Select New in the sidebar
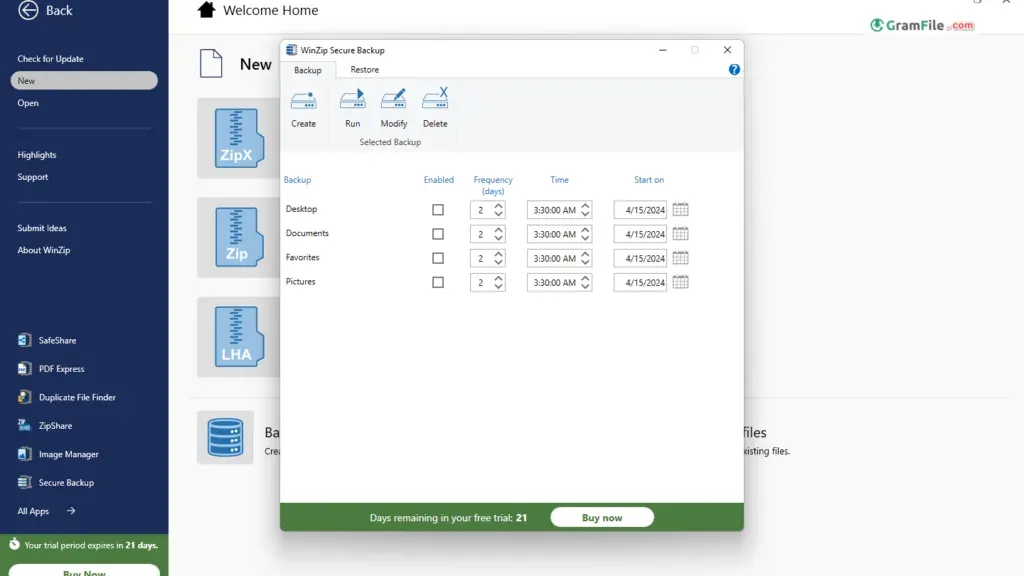1024x576 pixels. pos(84,80)
